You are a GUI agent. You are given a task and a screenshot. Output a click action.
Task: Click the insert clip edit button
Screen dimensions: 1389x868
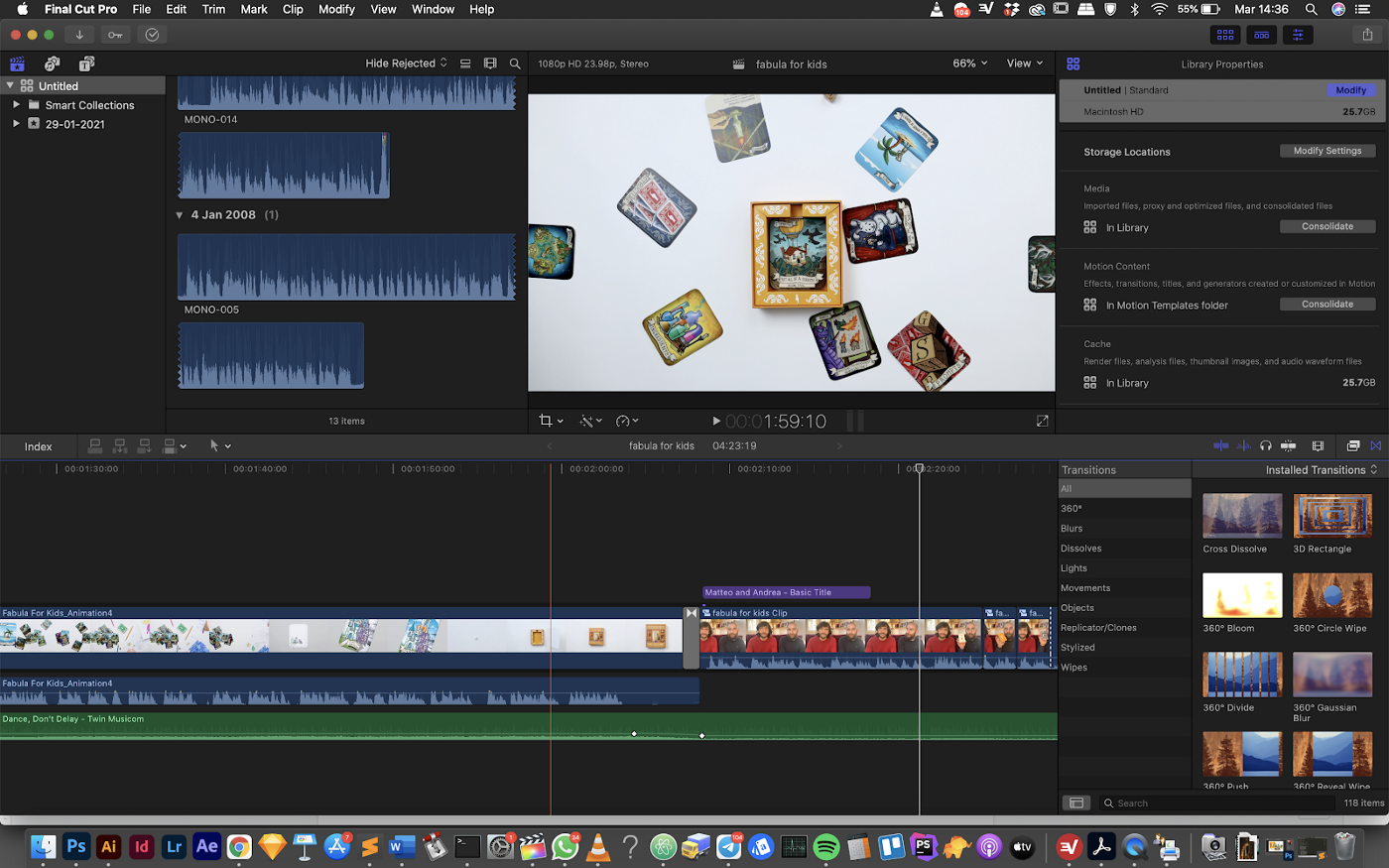pyautogui.click(x=120, y=446)
